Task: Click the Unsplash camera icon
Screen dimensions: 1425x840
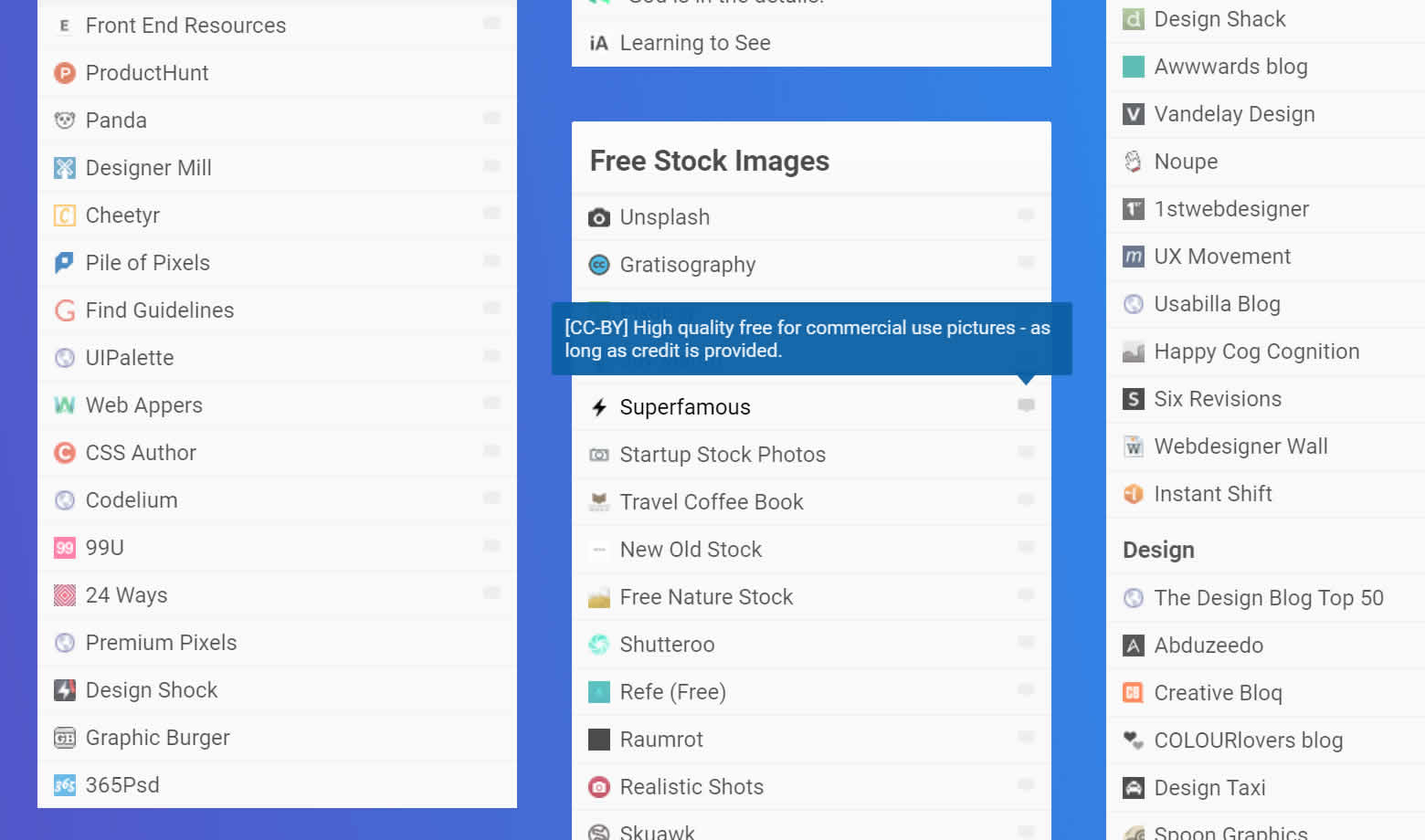Action: point(598,217)
